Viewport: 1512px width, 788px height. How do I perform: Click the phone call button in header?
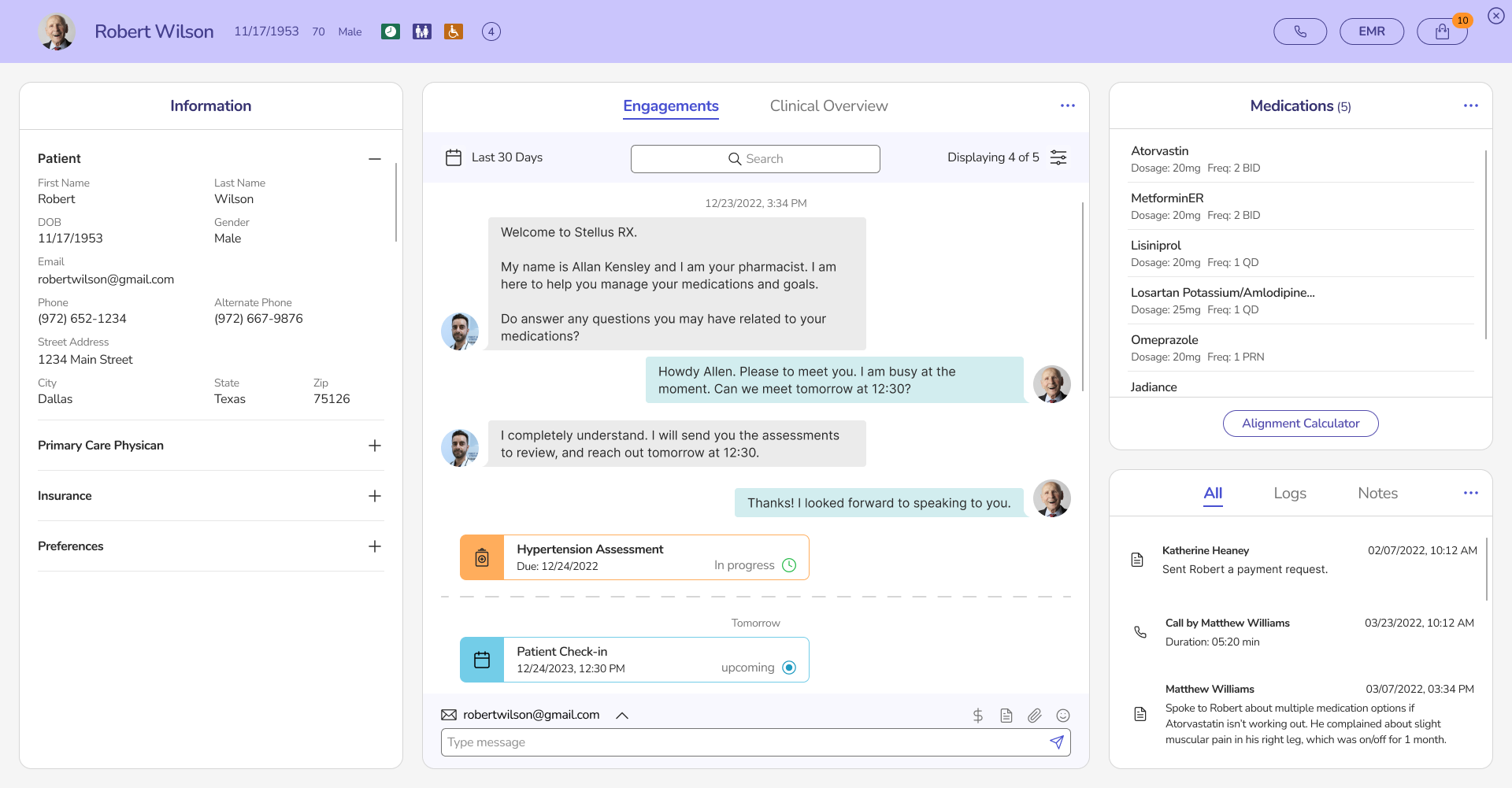coord(1299,31)
